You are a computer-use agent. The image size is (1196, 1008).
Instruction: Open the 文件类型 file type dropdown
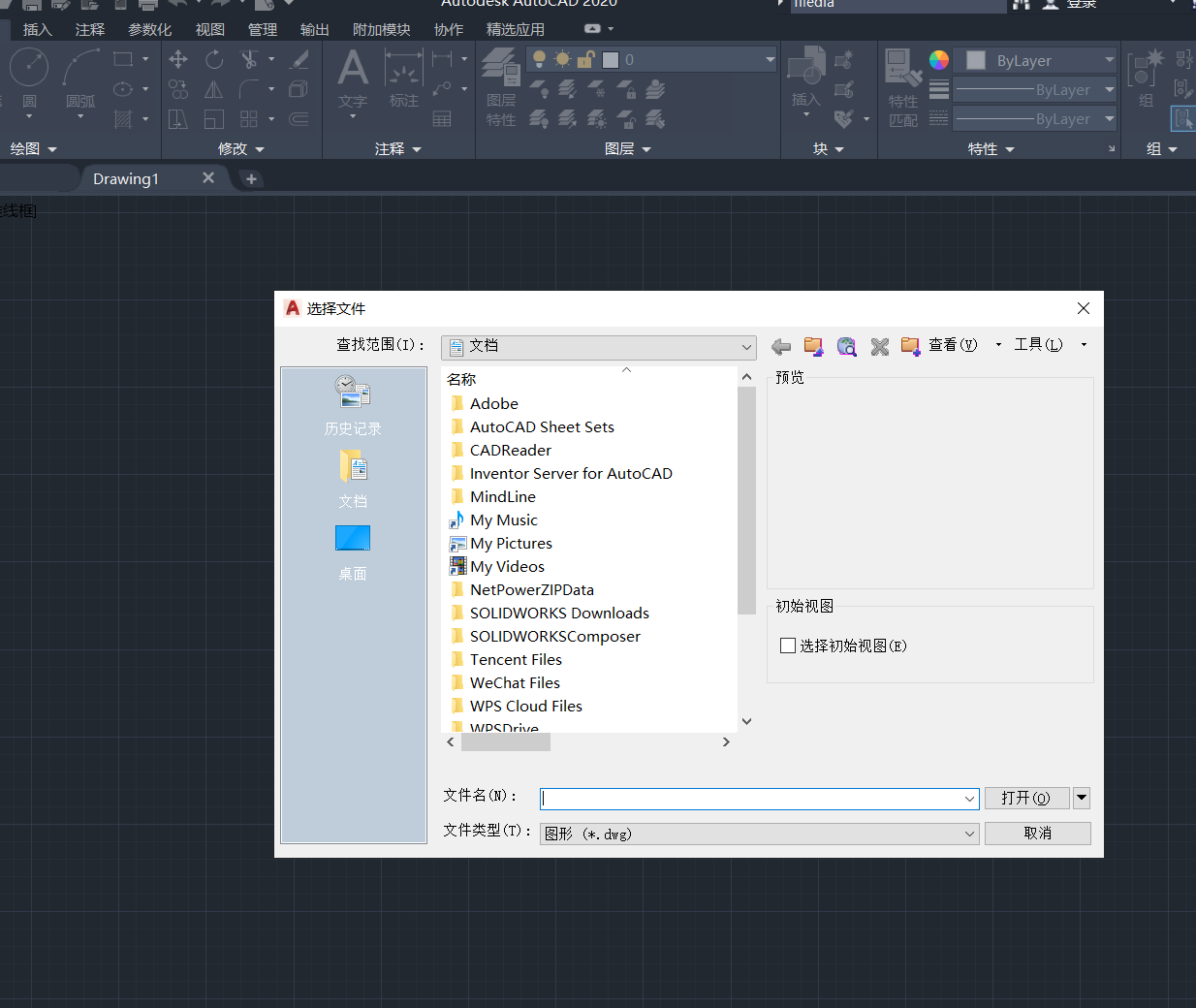pos(969,834)
